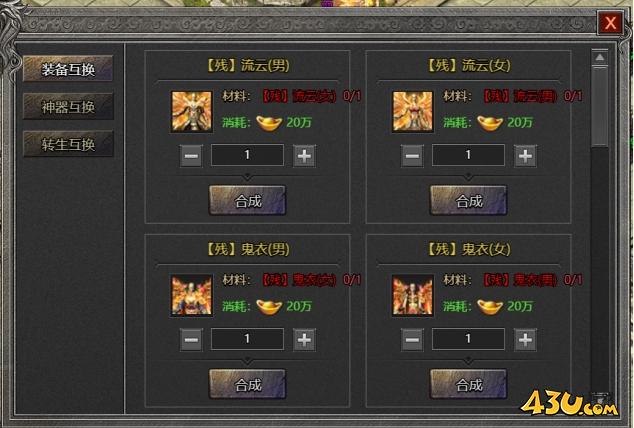
Task: Close the exchange window with red X
Action: [x=610, y=23]
